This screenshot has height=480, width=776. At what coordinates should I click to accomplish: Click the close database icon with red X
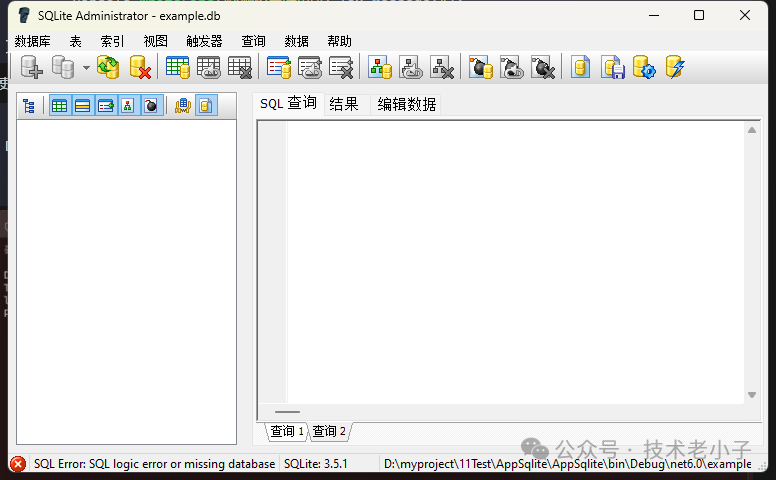tap(140, 67)
